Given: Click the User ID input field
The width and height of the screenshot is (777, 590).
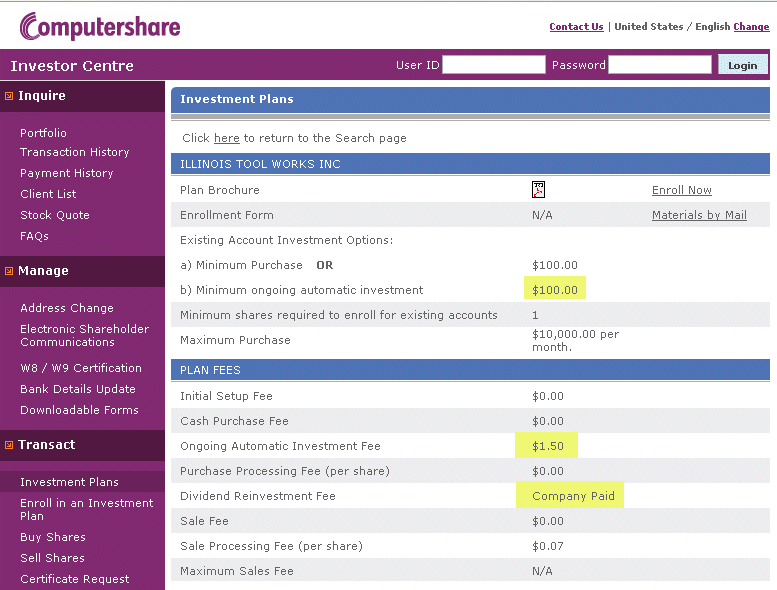Looking at the screenshot, I should pos(494,65).
